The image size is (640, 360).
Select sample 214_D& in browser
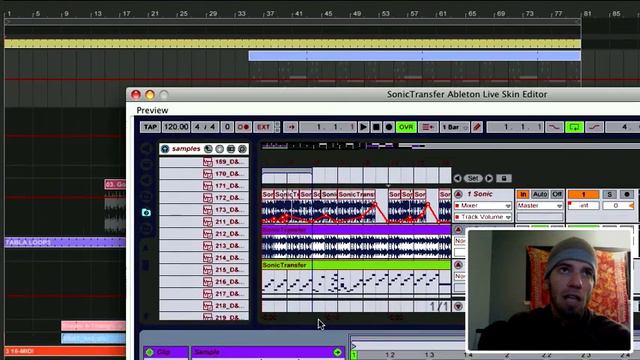(204, 258)
